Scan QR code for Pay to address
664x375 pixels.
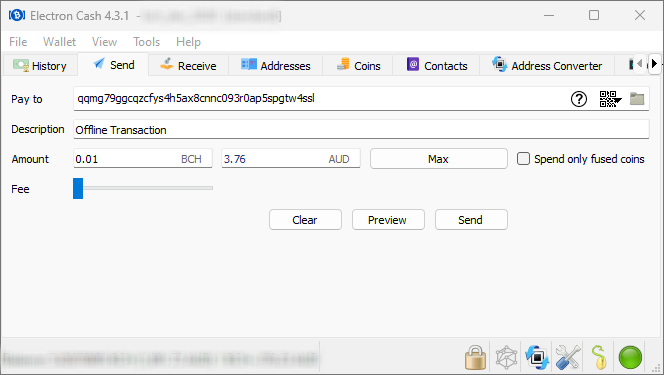click(610, 99)
